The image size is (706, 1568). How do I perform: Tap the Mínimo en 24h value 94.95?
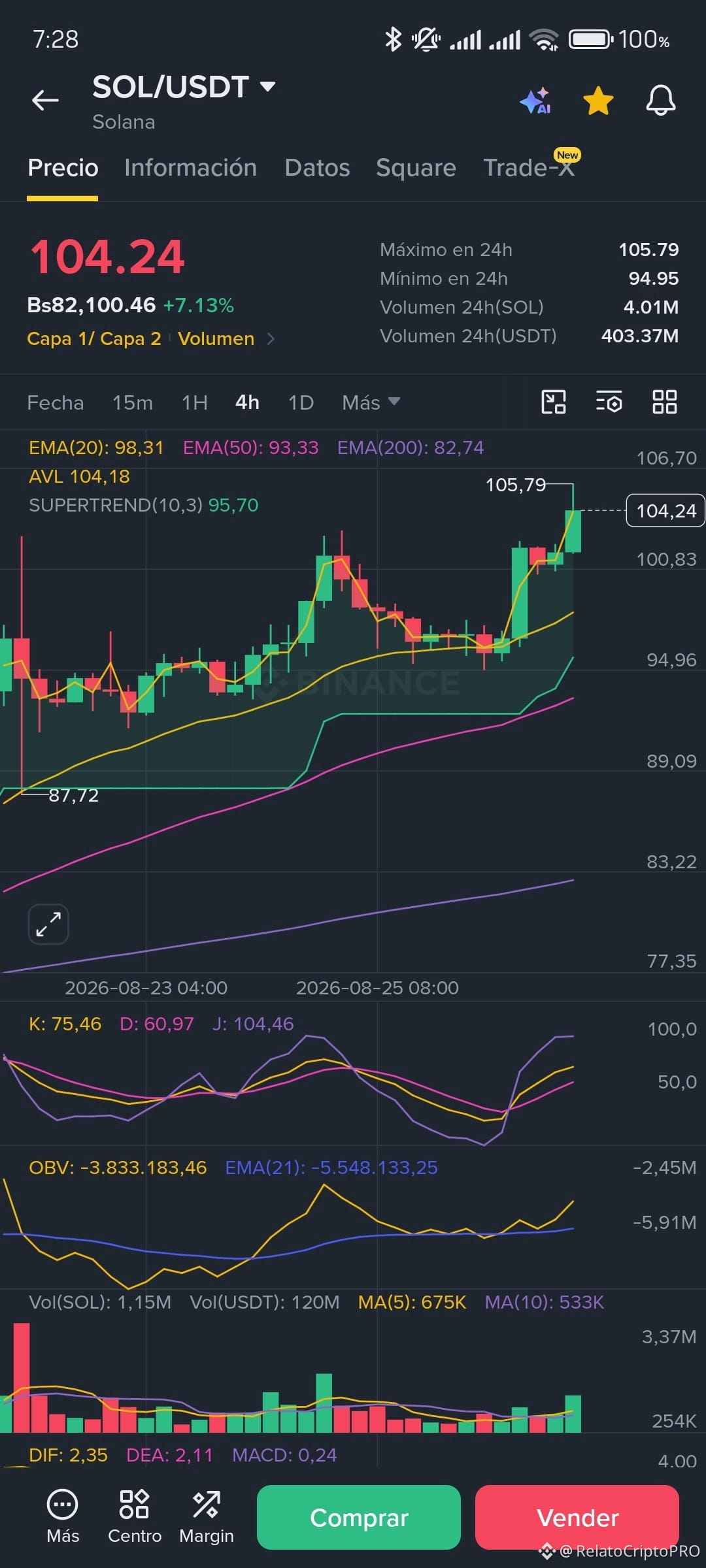(654, 278)
